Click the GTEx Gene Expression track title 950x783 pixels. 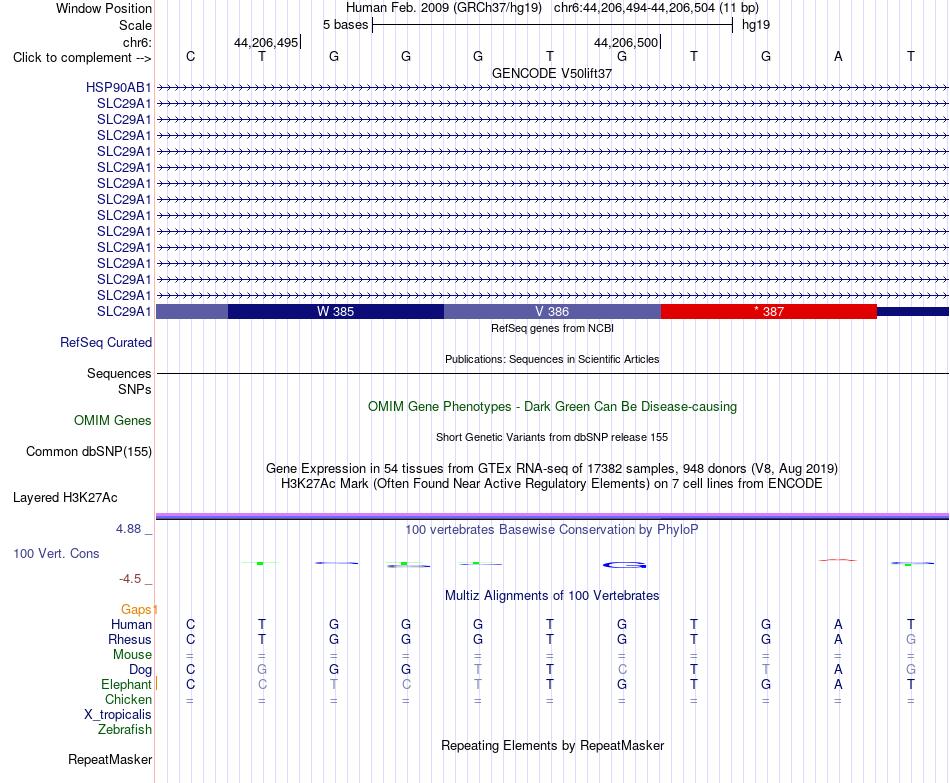coord(552,468)
